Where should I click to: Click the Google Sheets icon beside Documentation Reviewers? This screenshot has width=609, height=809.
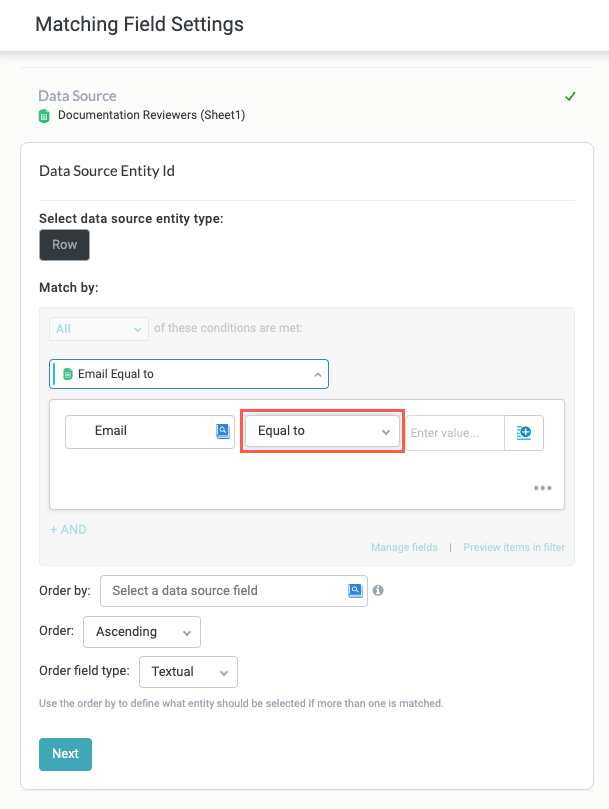44,115
